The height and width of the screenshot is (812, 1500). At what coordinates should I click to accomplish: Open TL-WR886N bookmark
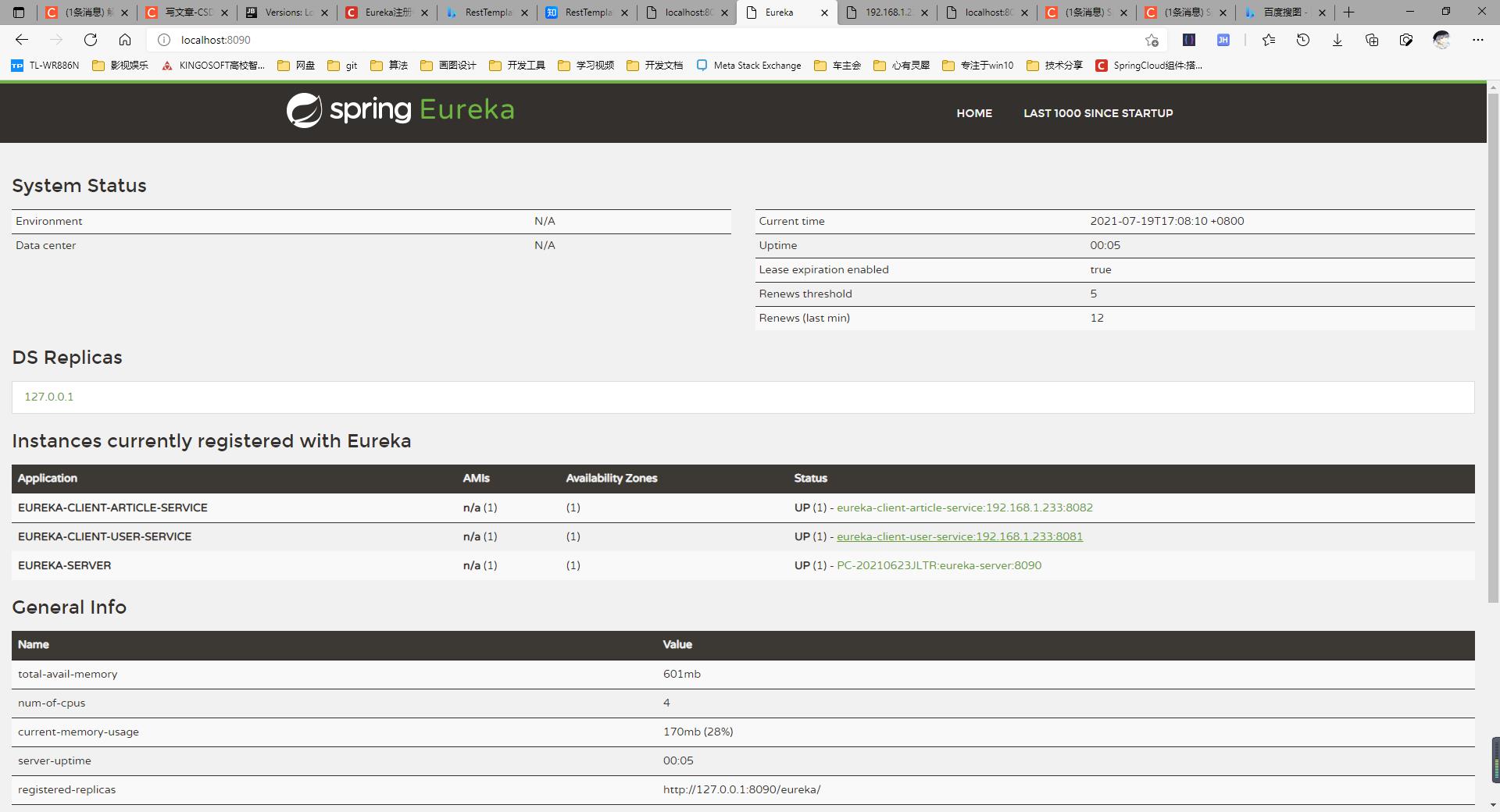[x=45, y=66]
